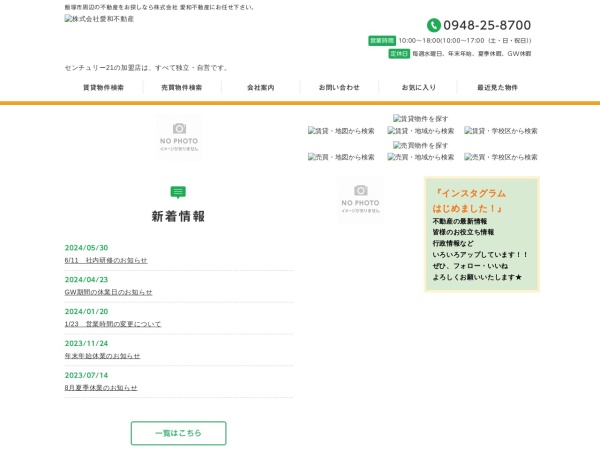Viewport: 600px width, 450px height.
Task: Click the NO PHOTO thumbnail beside Instagram banner
Action: (360, 199)
